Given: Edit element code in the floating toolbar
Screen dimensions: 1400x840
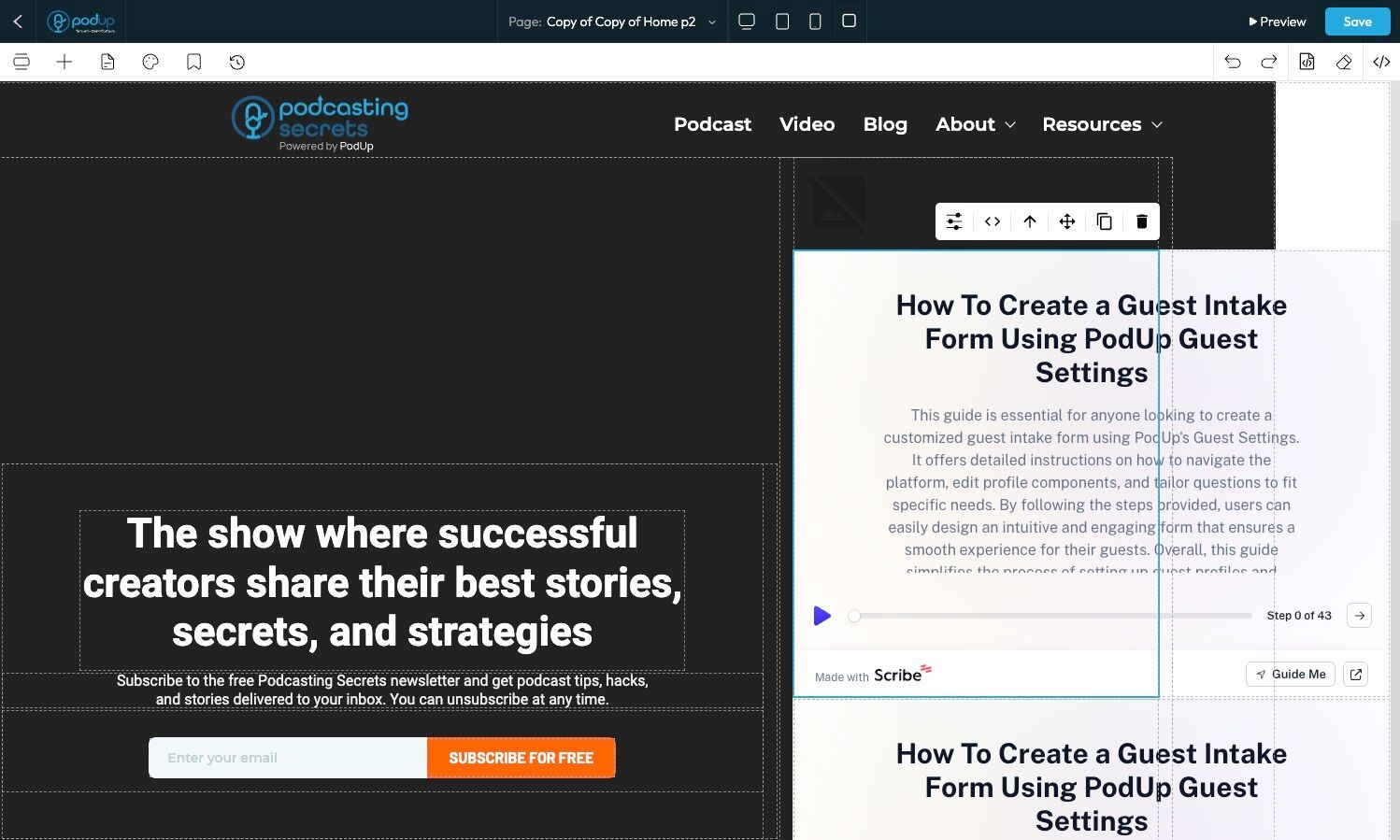Looking at the screenshot, I should [993, 221].
